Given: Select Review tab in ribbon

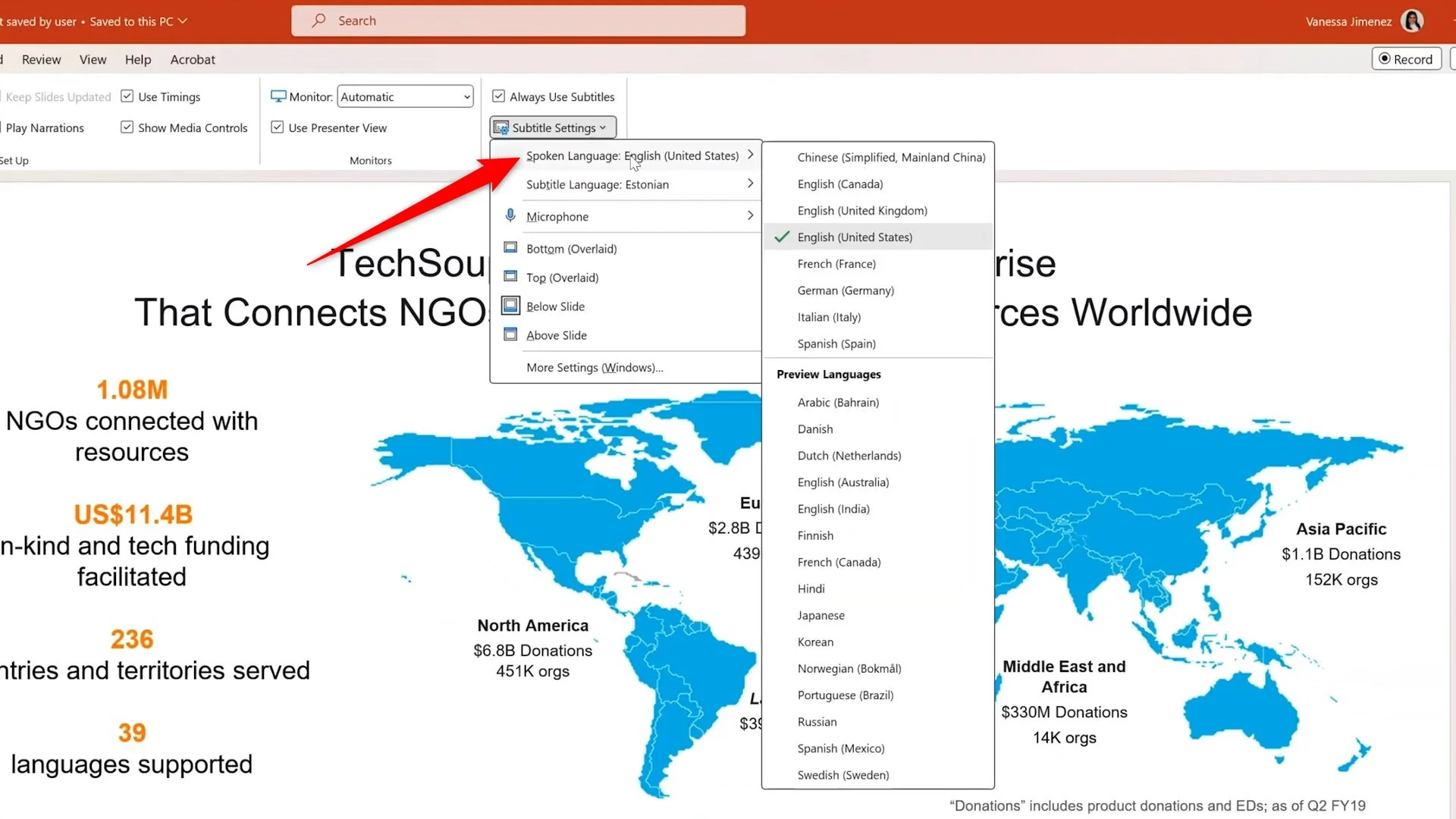Looking at the screenshot, I should pos(41,59).
